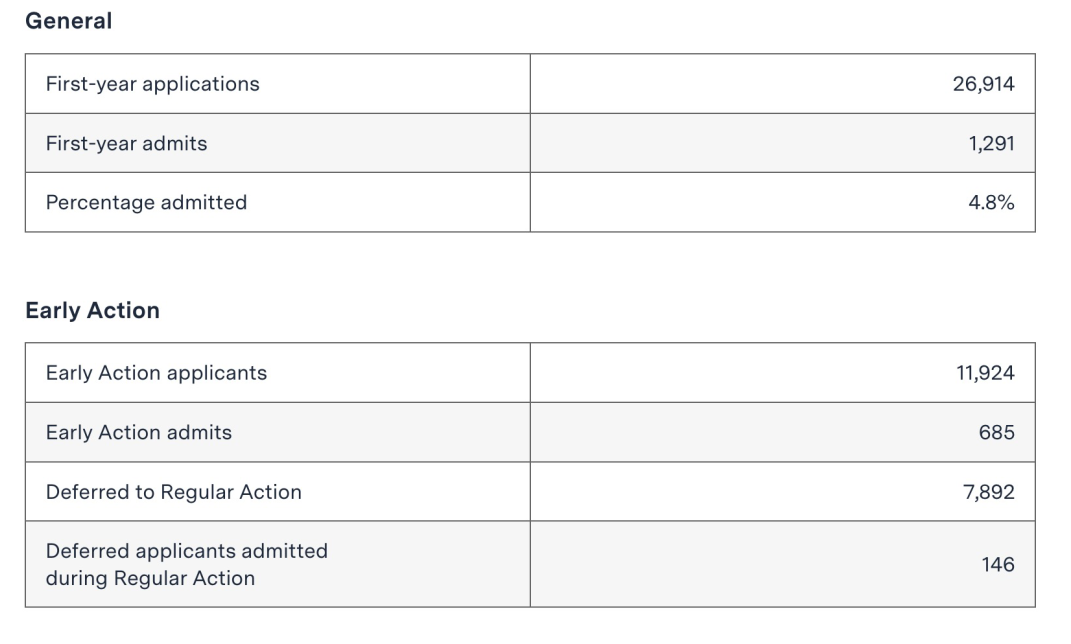Click the 4.8% admitted value
The height and width of the screenshot is (644, 1071).
(x=991, y=203)
